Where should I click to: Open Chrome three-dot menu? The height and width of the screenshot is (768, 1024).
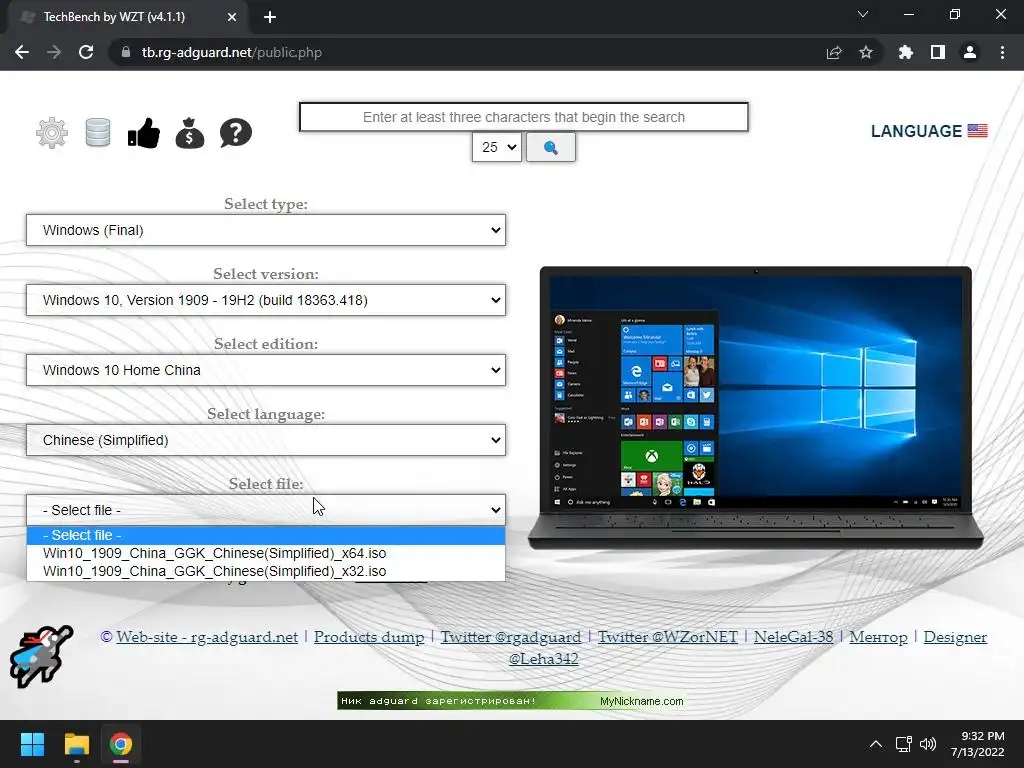[x=1002, y=52]
